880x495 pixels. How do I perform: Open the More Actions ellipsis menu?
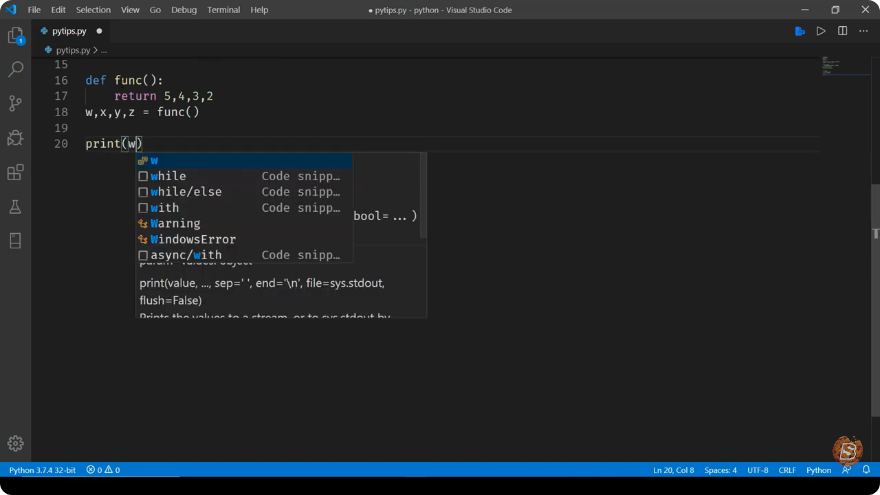click(863, 31)
